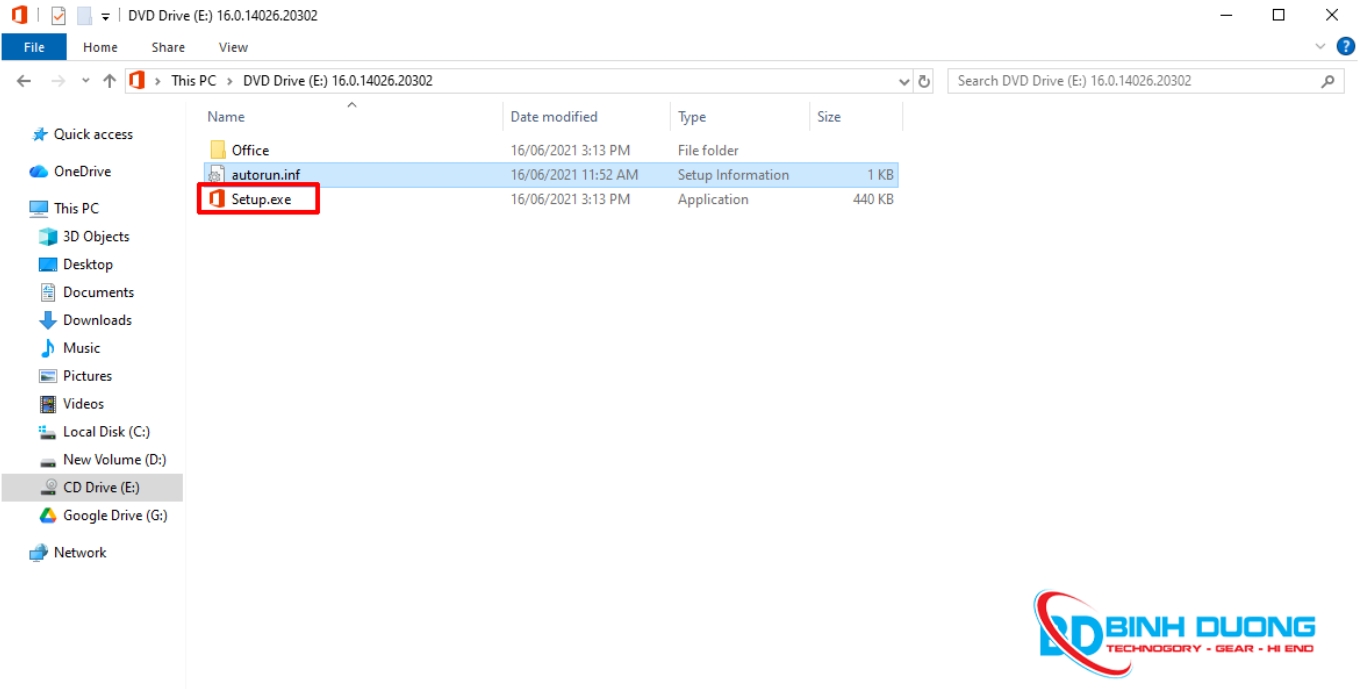Open OneDrive in navigation pane
The height and width of the screenshot is (689, 1359).
82,171
